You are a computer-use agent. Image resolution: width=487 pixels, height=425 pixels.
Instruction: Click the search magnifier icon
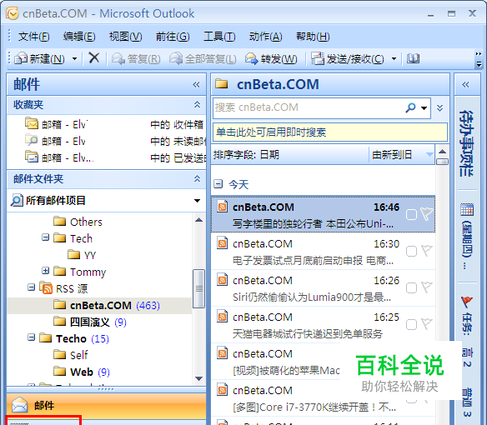pyautogui.click(x=411, y=107)
